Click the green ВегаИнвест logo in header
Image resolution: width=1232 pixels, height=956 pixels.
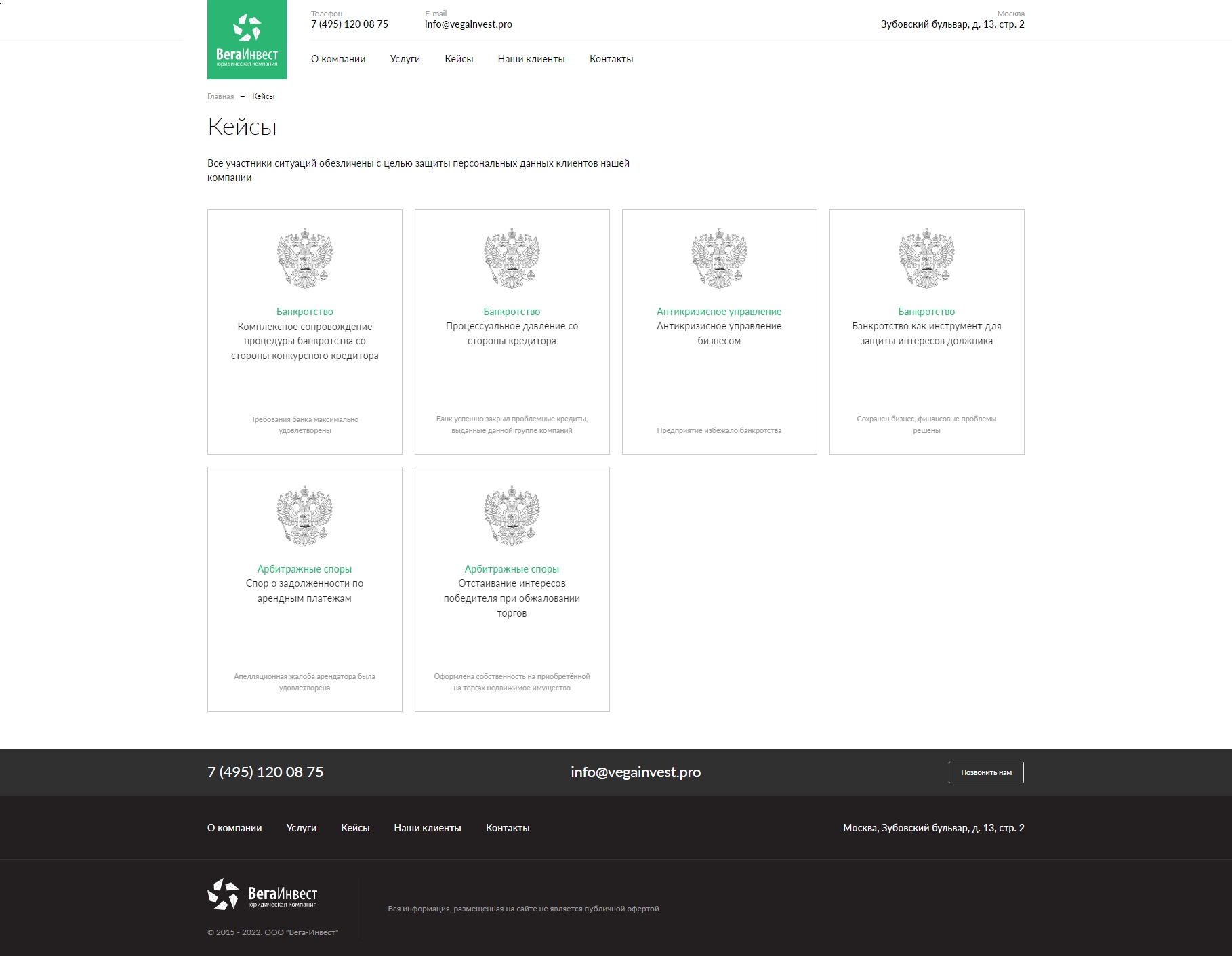click(247, 39)
